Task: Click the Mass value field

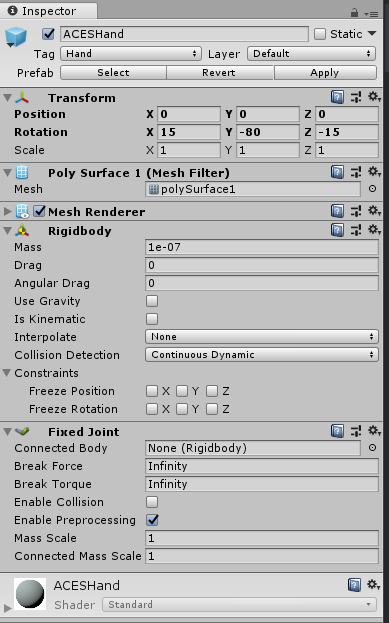Action: click(262, 247)
